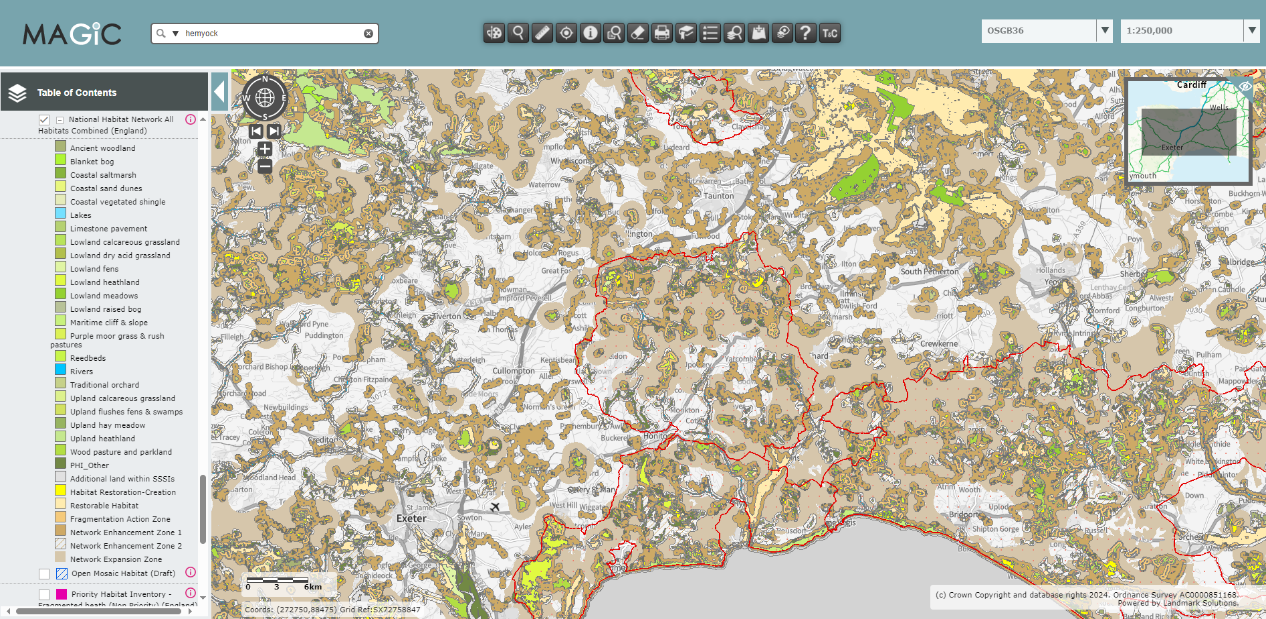The width and height of the screenshot is (1266, 619).
Task: Clear the hemyock search text
Action: 368,33
